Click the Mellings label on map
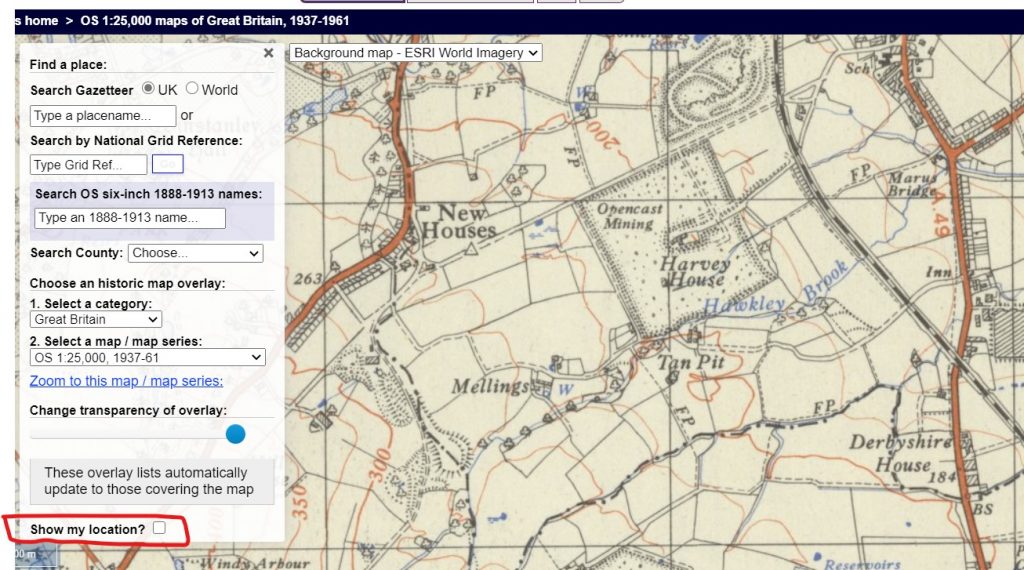Image resolution: width=1024 pixels, height=570 pixels. point(490,387)
